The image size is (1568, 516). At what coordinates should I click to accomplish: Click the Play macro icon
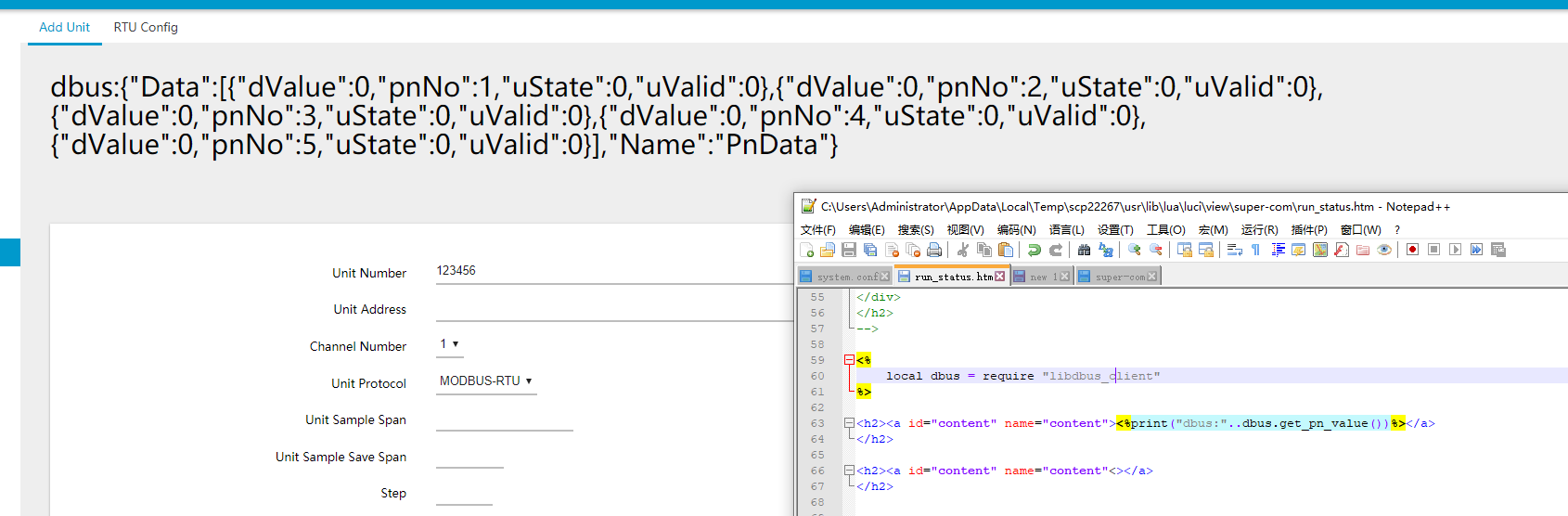(x=1455, y=250)
